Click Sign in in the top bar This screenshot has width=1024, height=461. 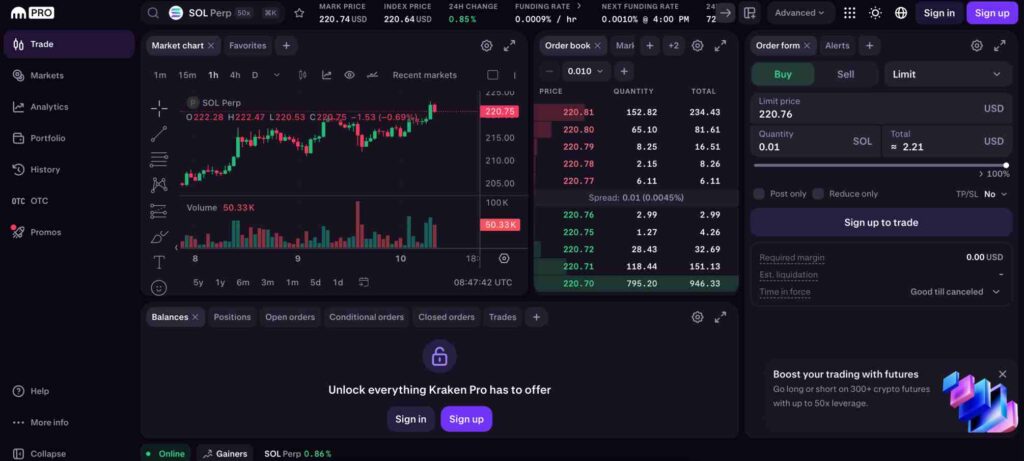(x=939, y=13)
